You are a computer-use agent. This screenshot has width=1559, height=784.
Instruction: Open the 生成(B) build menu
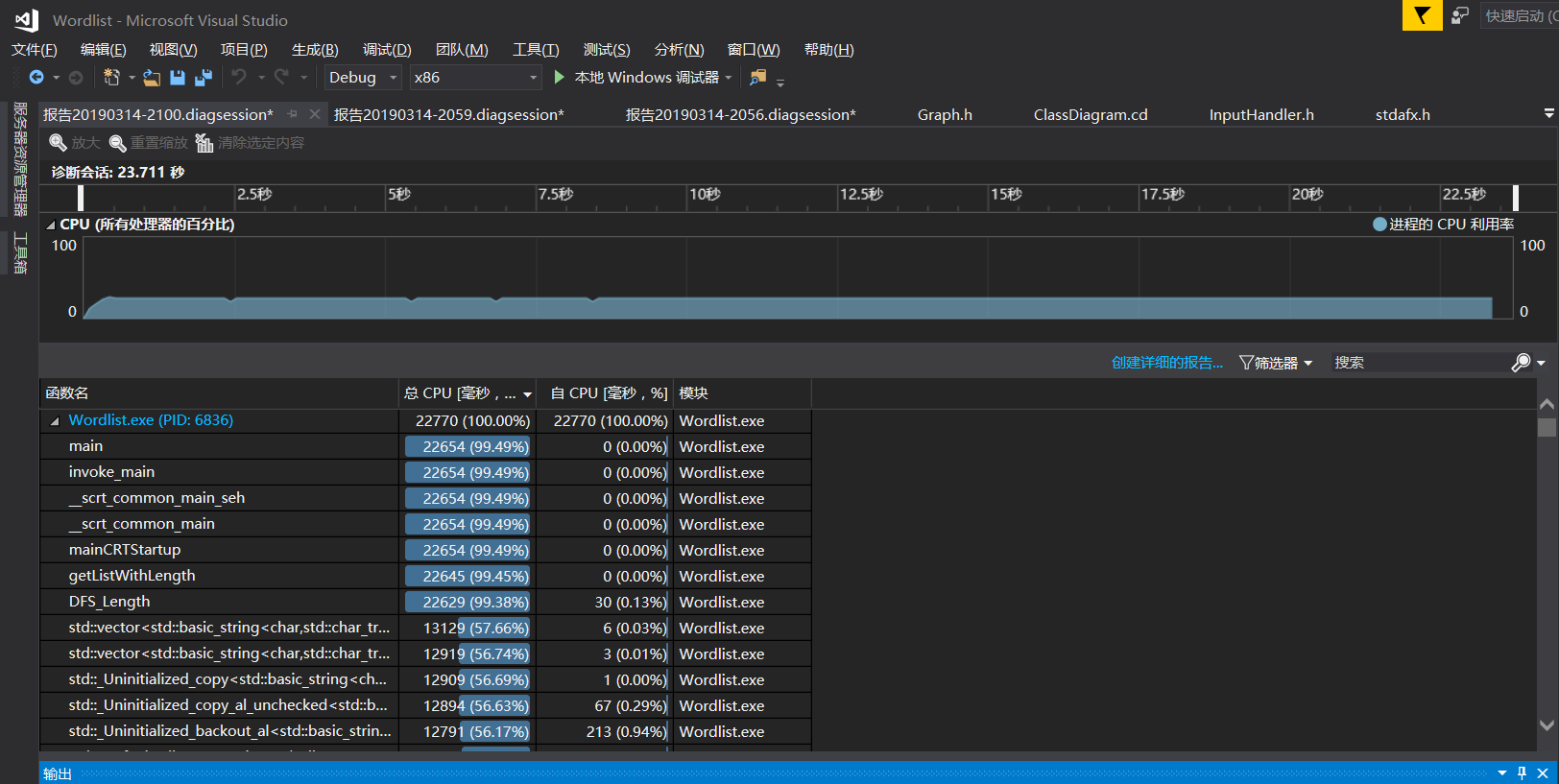[x=315, y=50]
